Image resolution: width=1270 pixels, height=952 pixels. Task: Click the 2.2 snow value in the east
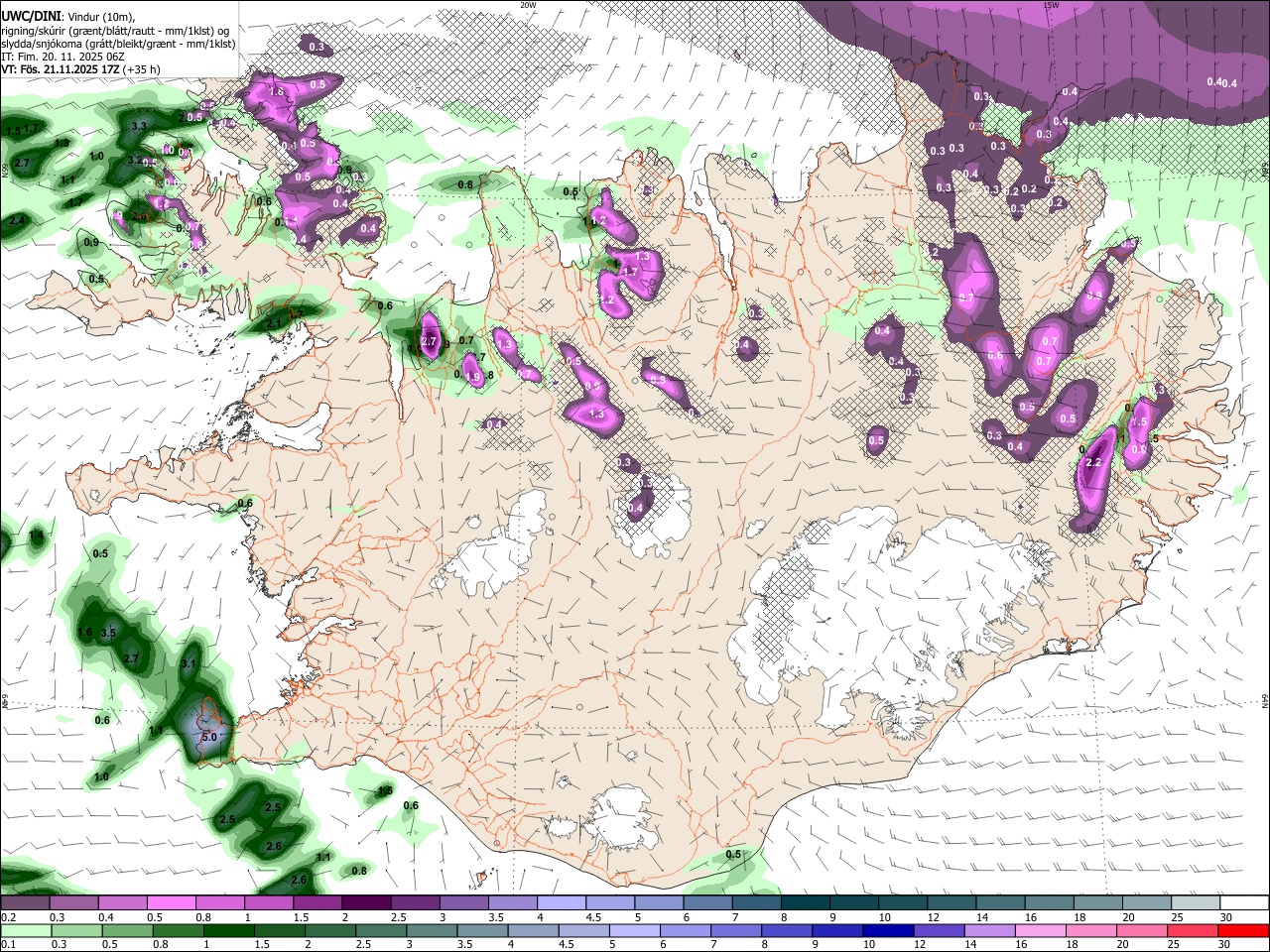(1094, 463)
